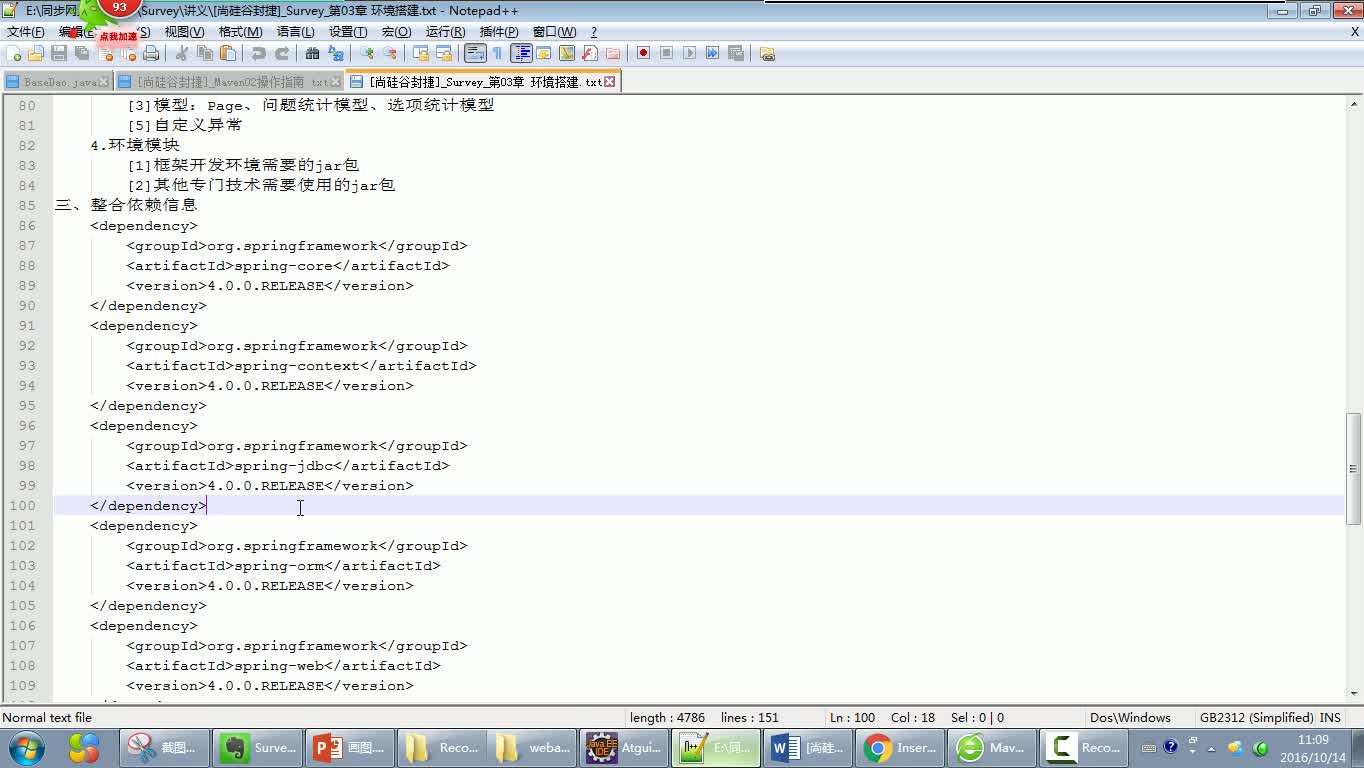Click the Synchronize Horizontal Scrolling icon
The image size is (1364, 768).
click(444, 54)
